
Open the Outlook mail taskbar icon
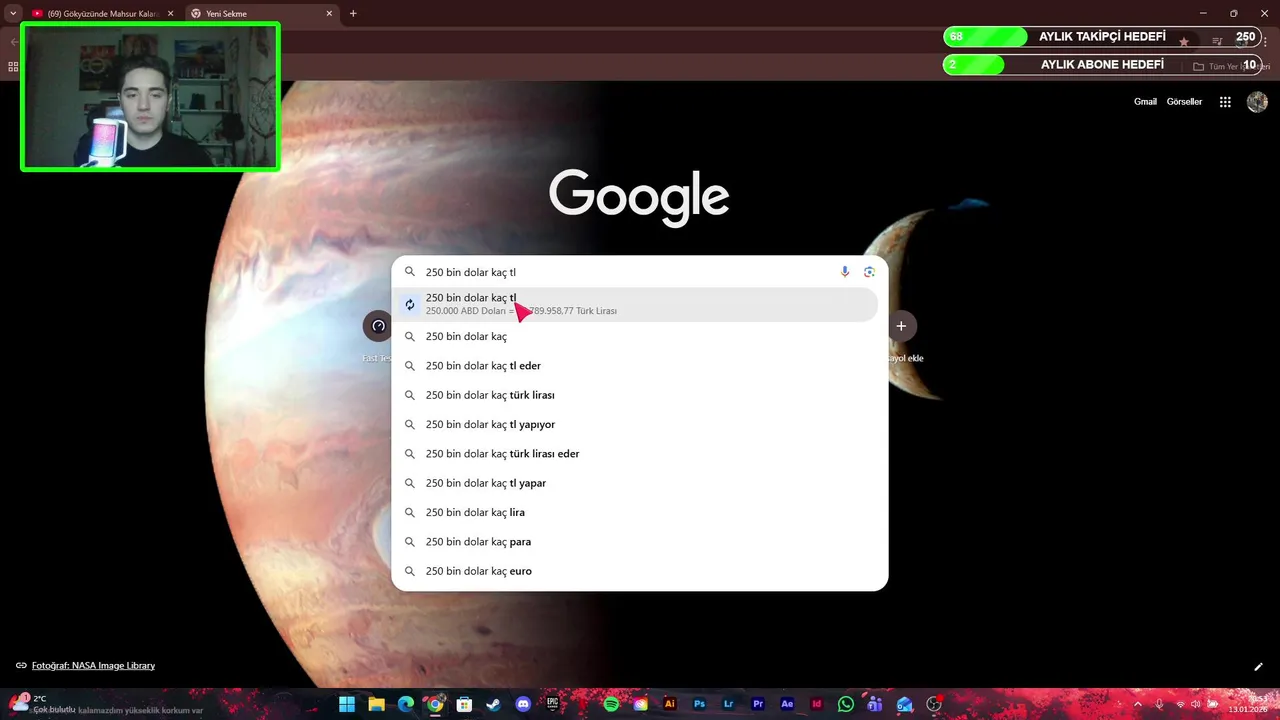[x=904, y=704]
